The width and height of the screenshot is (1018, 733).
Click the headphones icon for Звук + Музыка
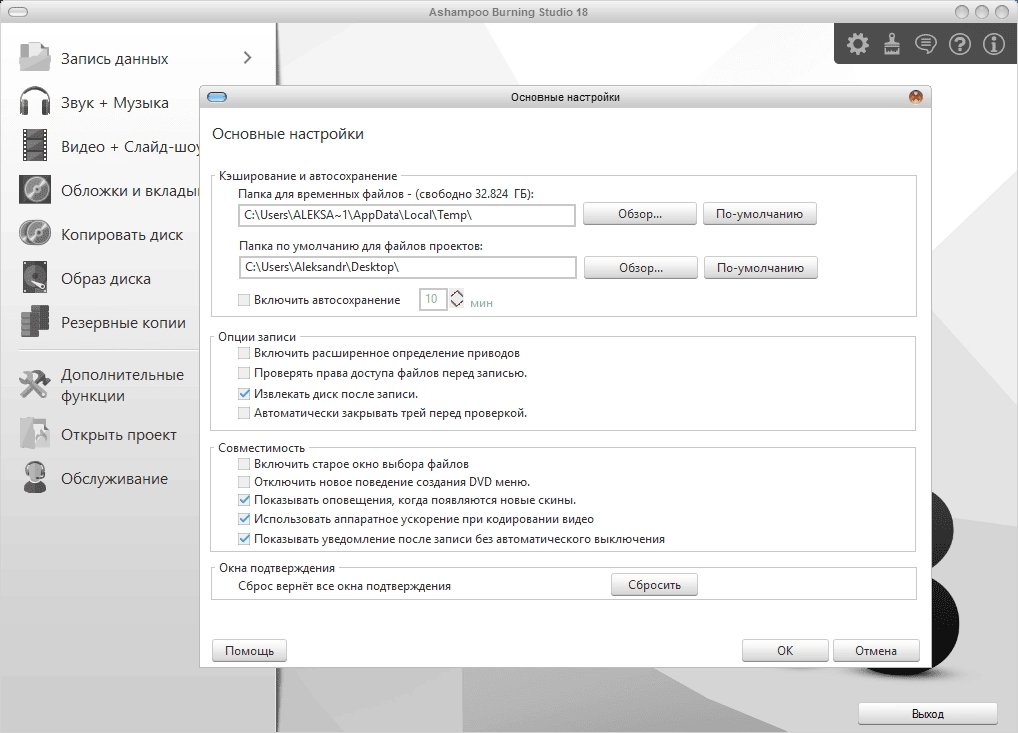(x=34, y=101)
